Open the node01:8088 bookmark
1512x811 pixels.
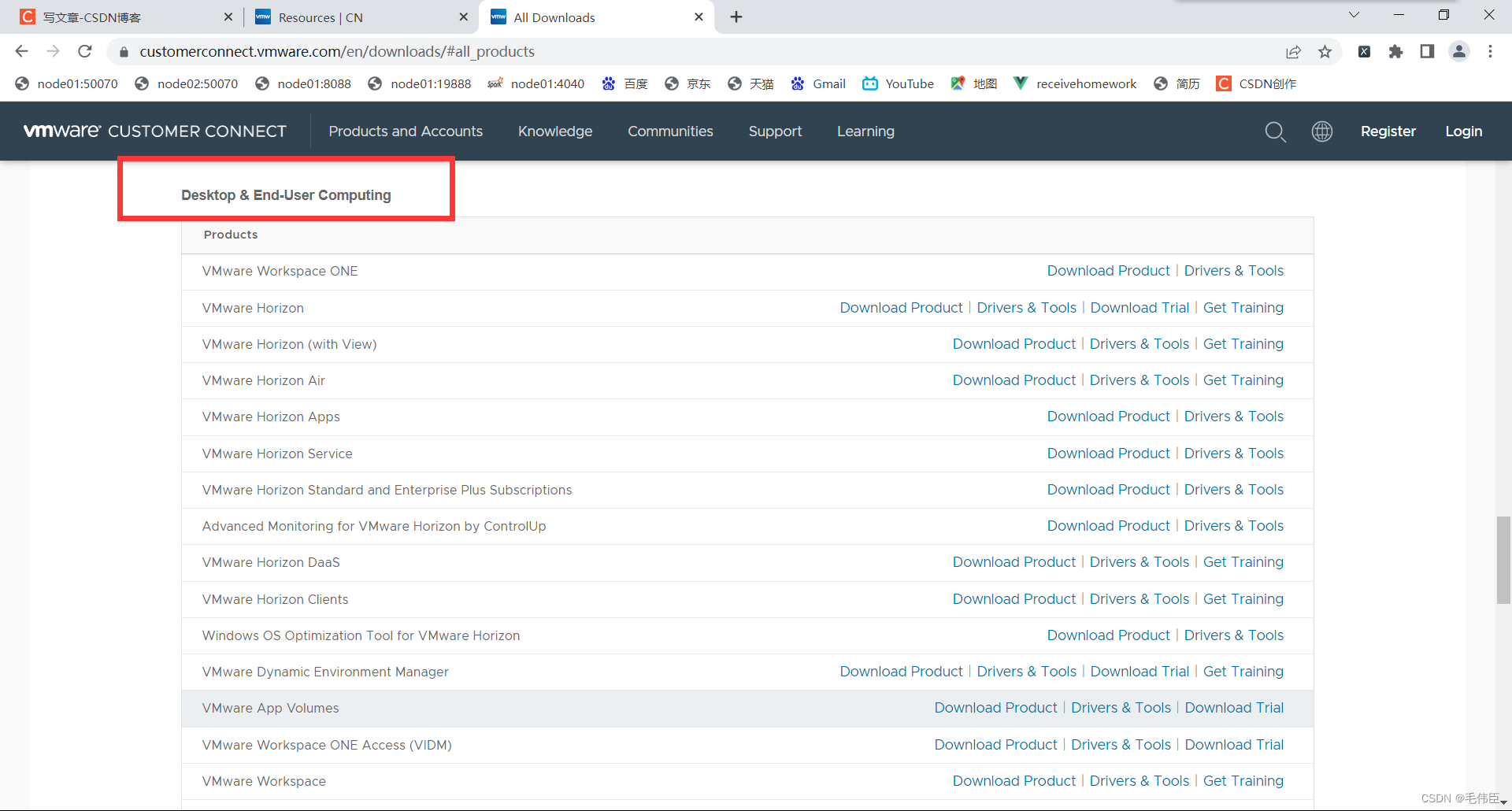pos(303,83)
